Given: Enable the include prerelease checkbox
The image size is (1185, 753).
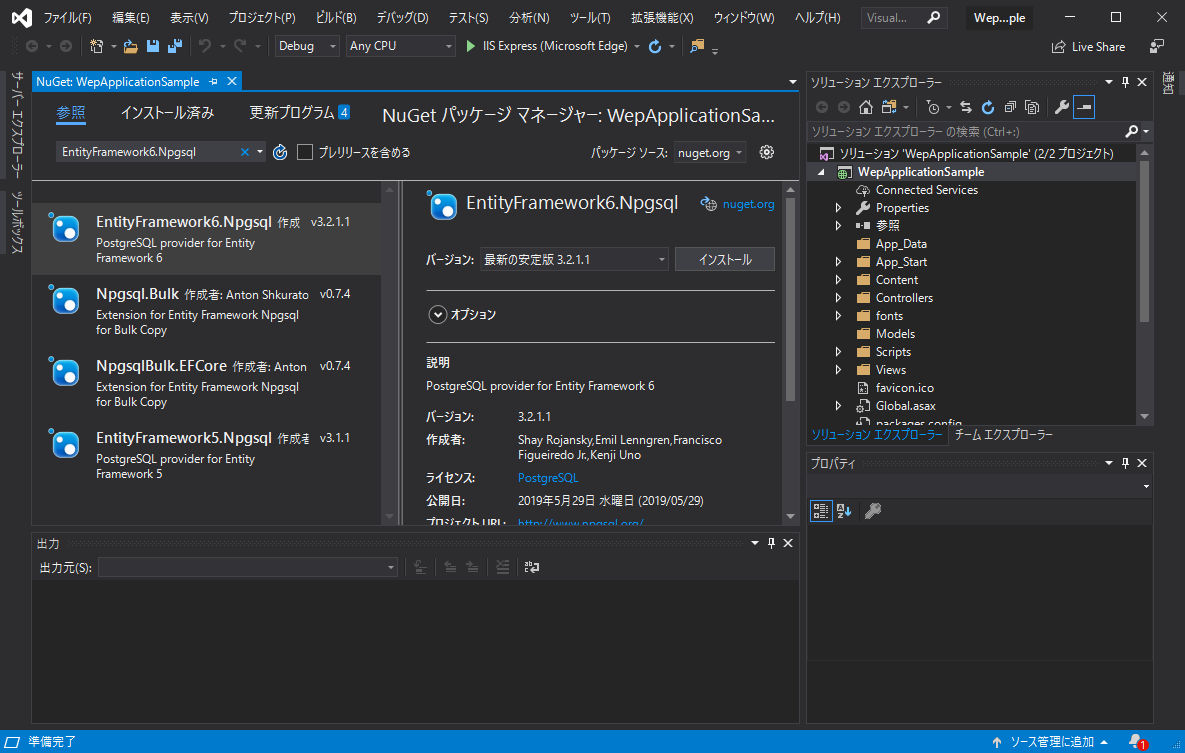Looking at the screenshot, I should (x=305, y=152).
